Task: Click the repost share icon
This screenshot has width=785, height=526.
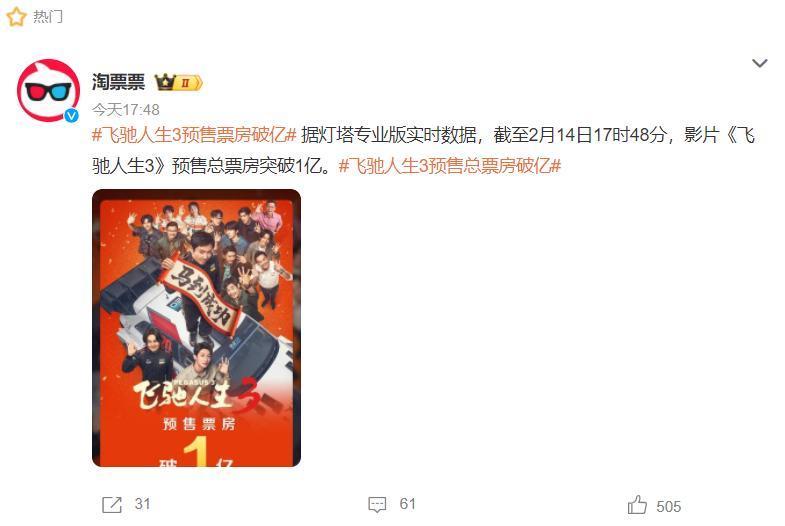Action: point(112,504)
